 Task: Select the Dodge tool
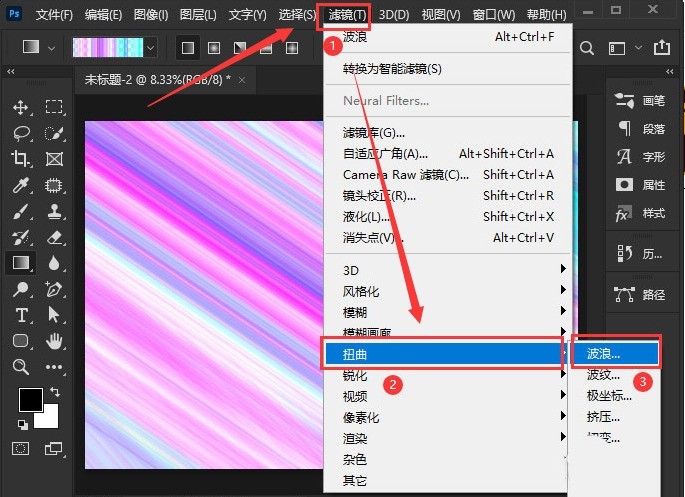[x=21, y=289]
